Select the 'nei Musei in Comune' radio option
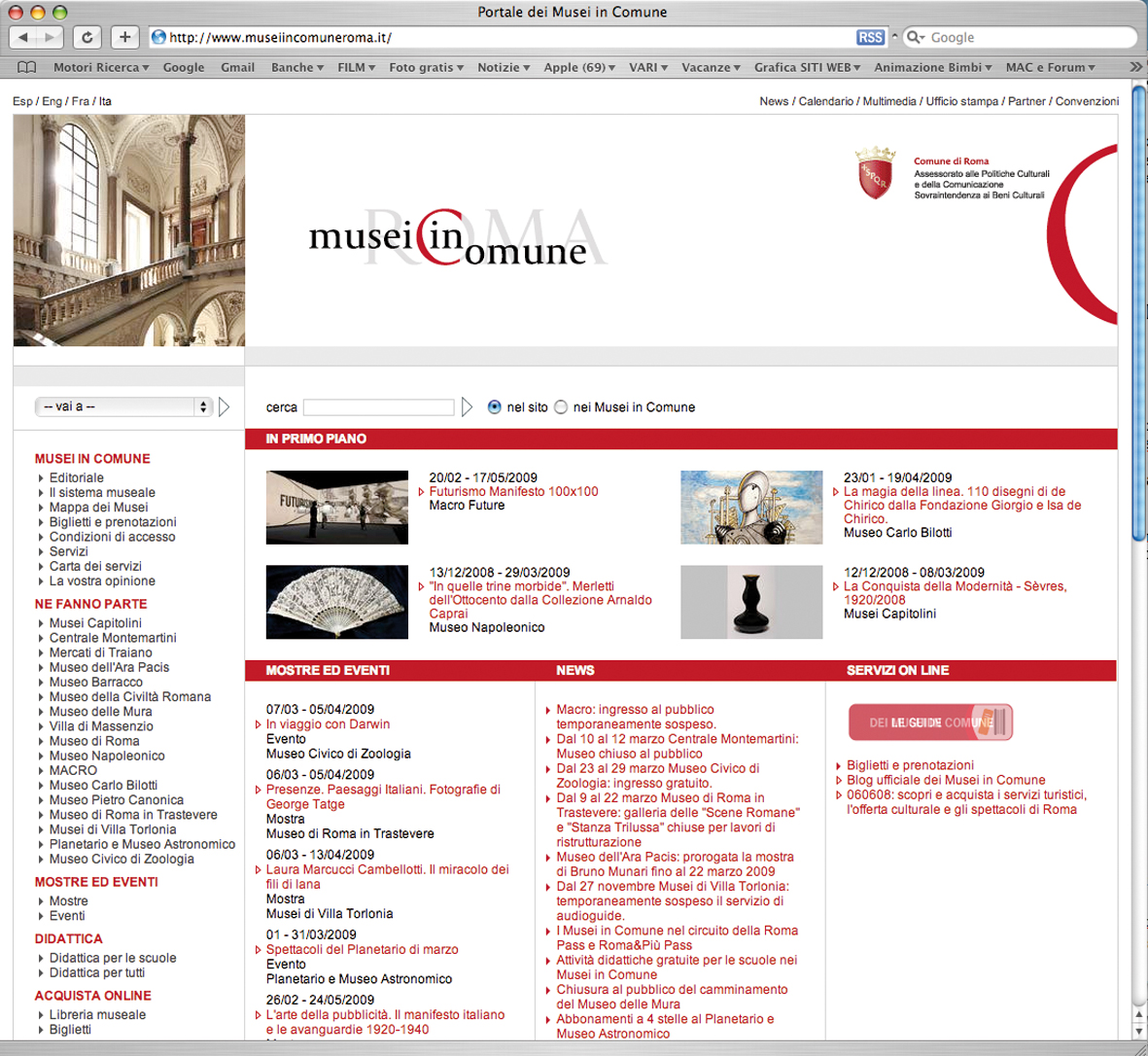The image size is (1148, 1056). [x=561, y=407]
